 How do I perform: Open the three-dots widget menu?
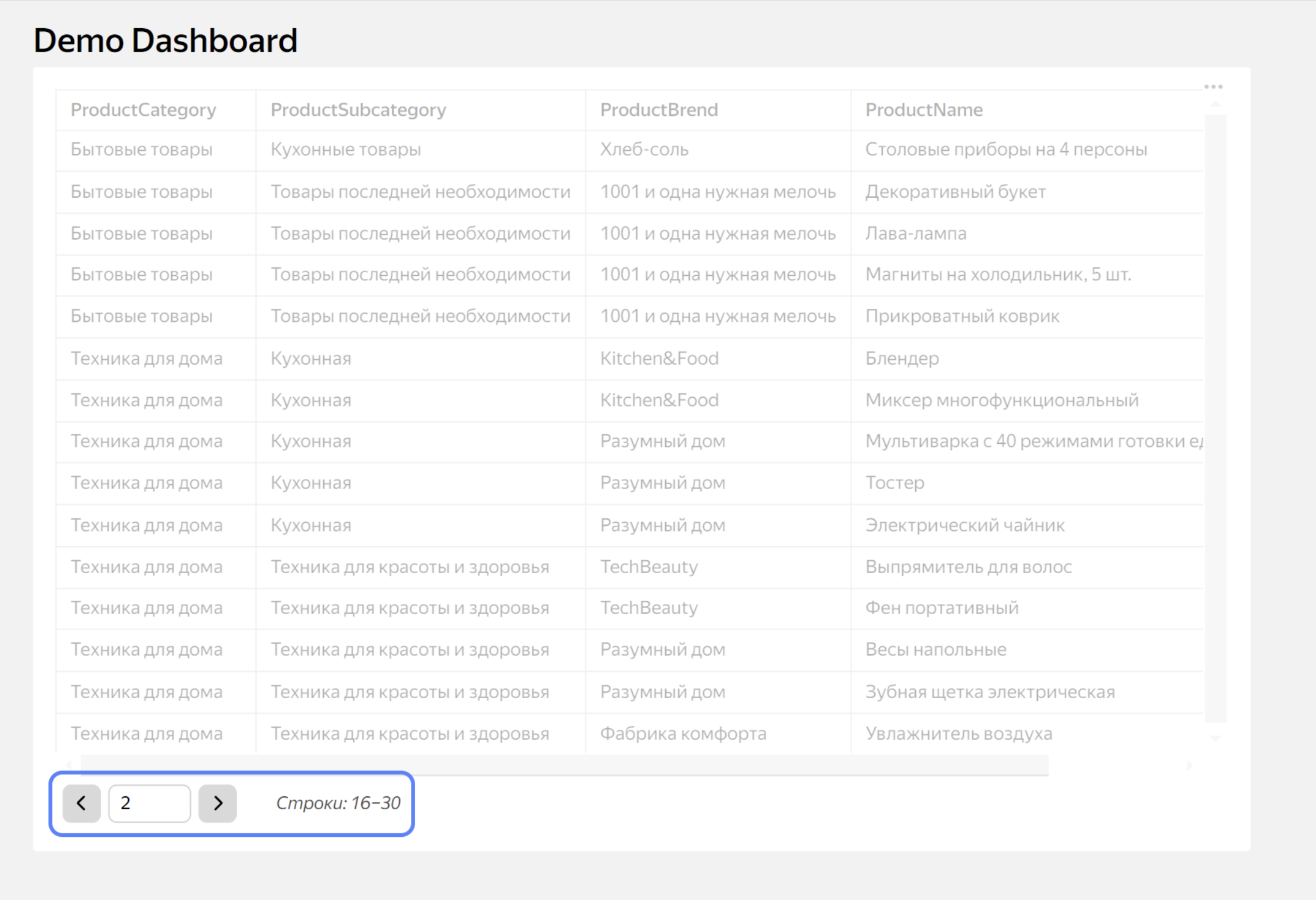(x=1213, y=87)
